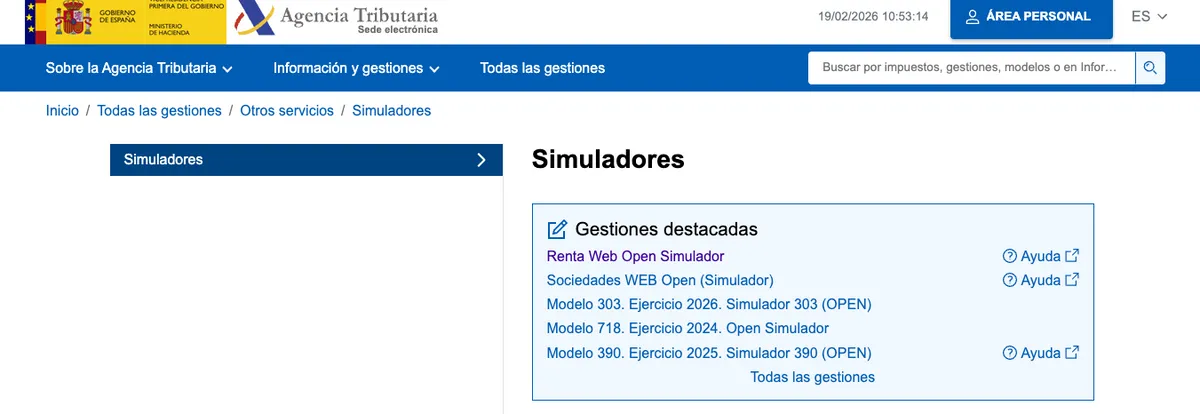Click the Agencia Tributaria logo
The width and height of the screenshot is (1200, 414).
click(x=340, y=21)
